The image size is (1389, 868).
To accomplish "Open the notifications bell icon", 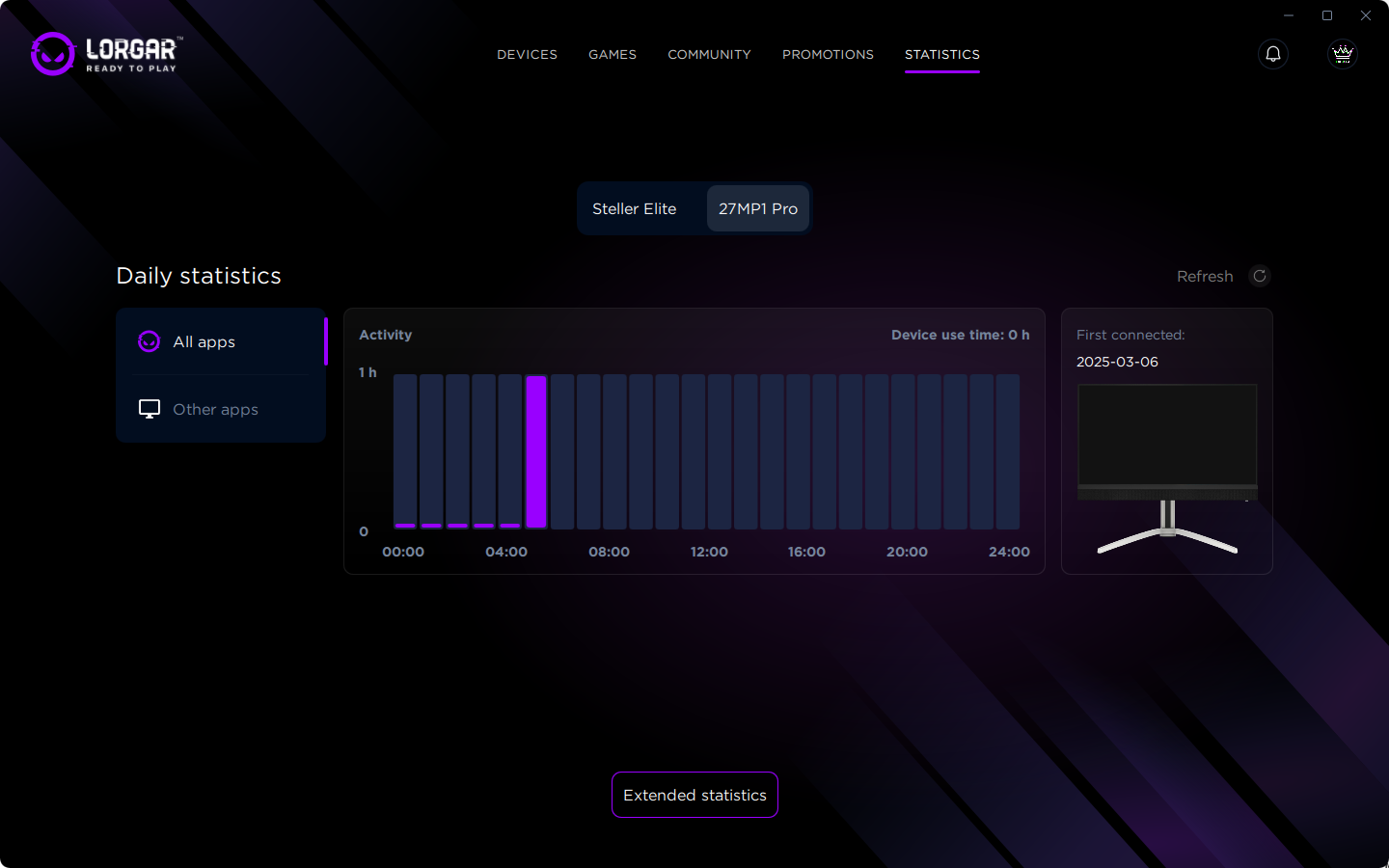I will tap(1273, 54).
